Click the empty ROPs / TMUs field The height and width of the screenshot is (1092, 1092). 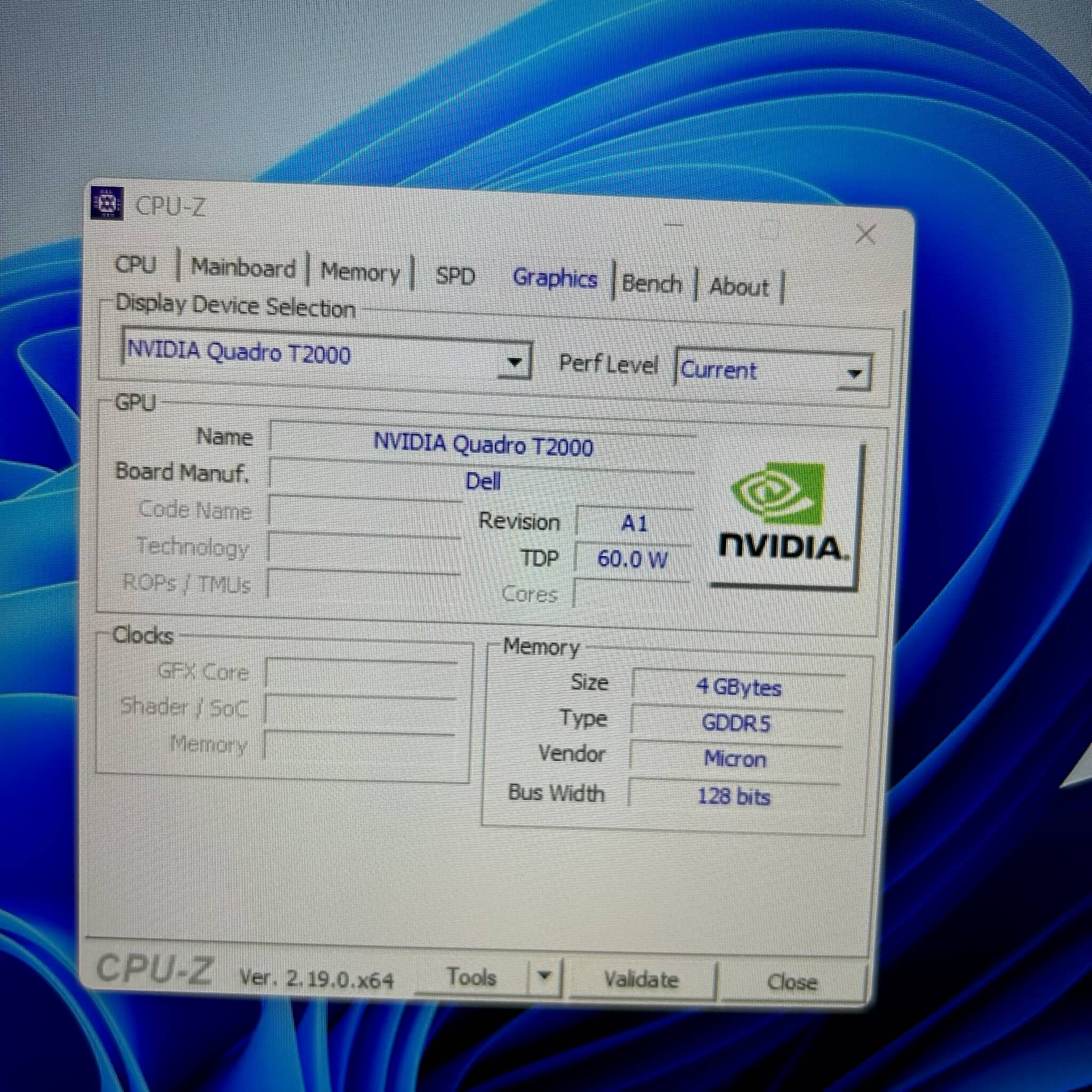(x=364, y=584)
